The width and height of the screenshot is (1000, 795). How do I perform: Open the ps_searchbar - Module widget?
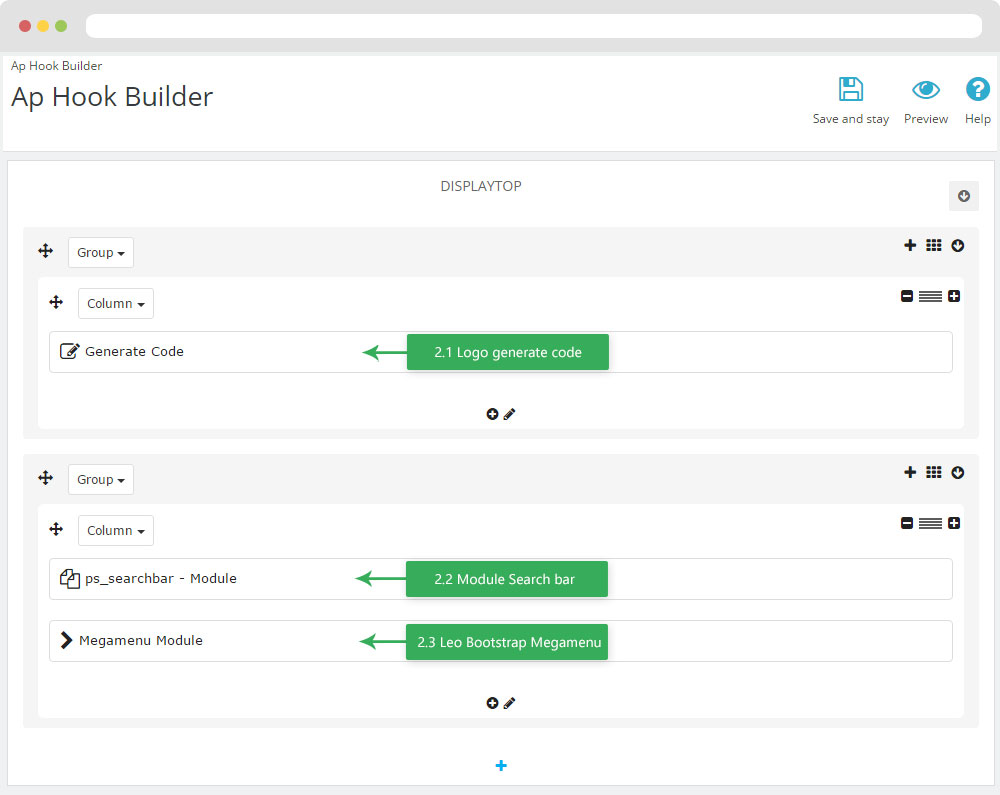point(501,579)
